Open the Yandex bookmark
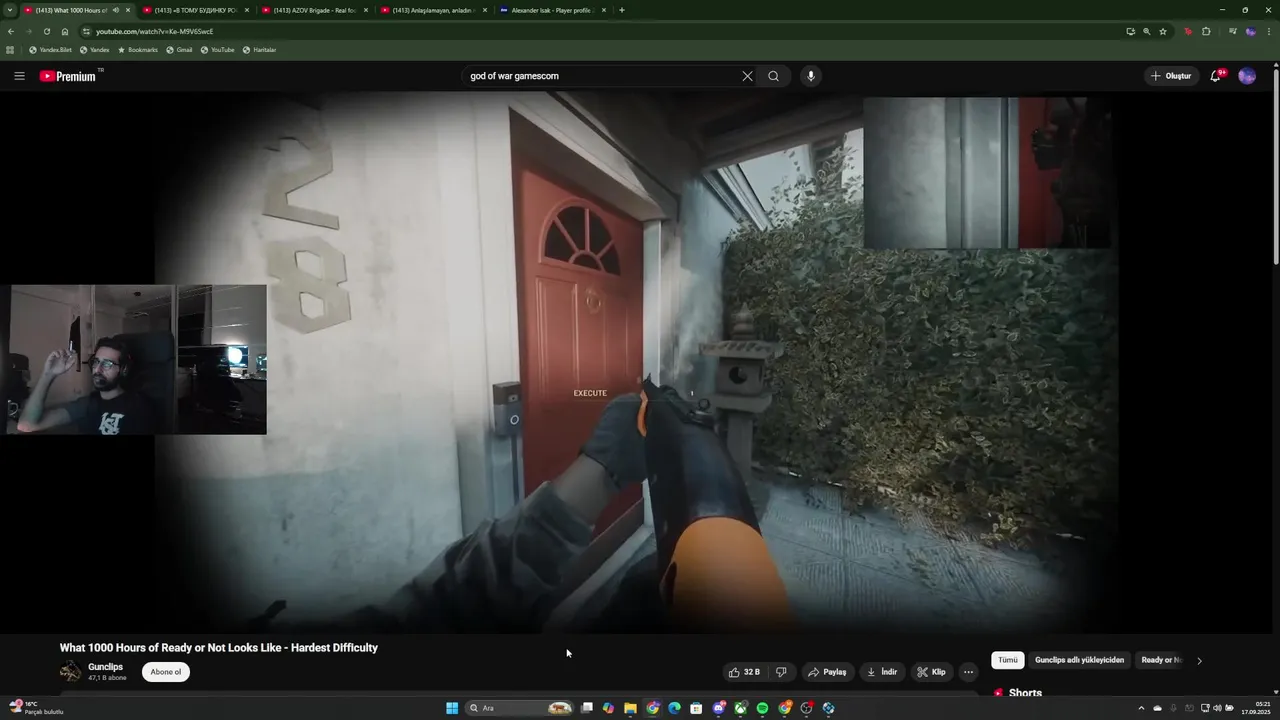 pos(95,50)
